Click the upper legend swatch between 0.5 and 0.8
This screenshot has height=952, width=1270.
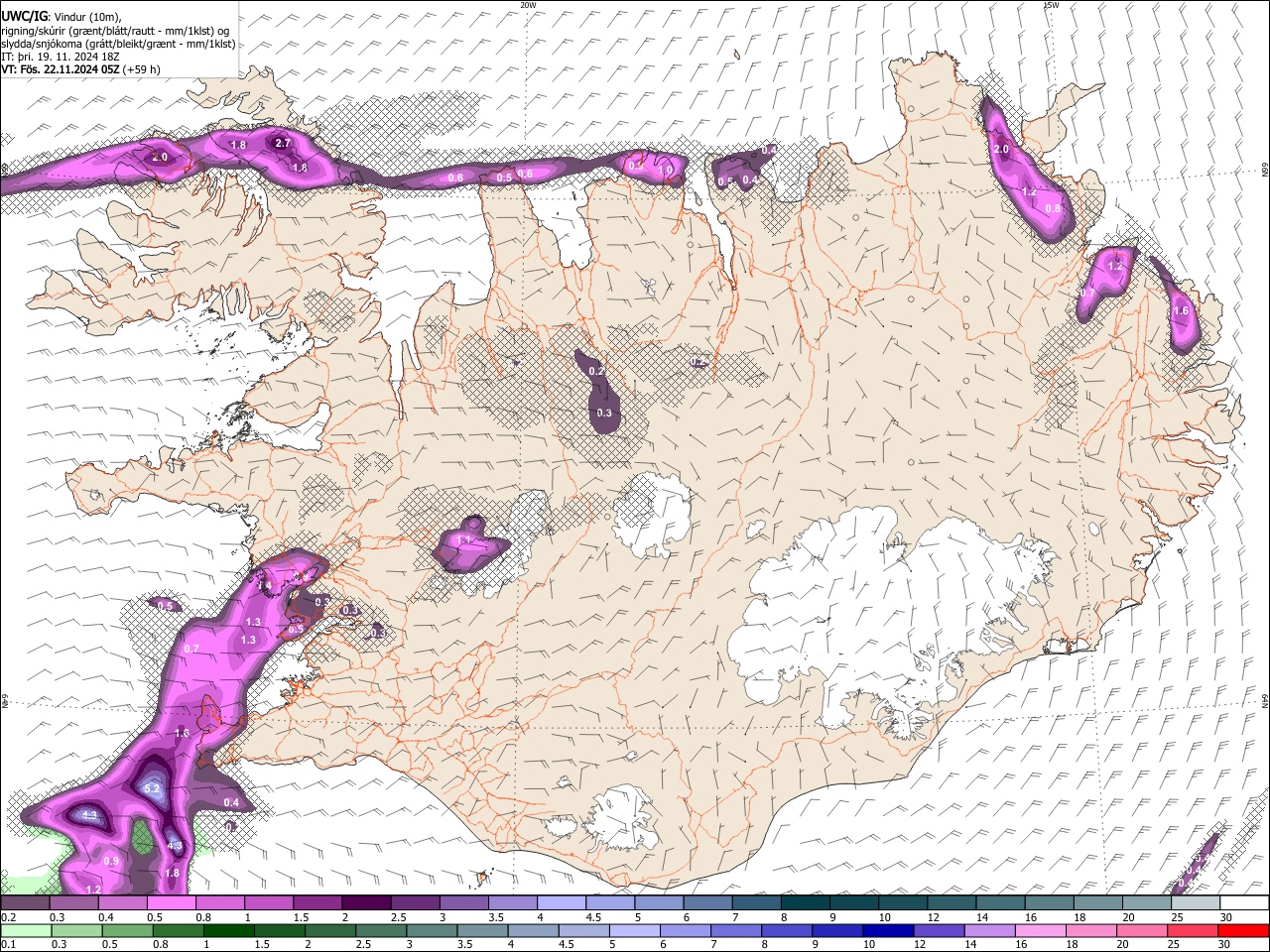click(171, 903)
